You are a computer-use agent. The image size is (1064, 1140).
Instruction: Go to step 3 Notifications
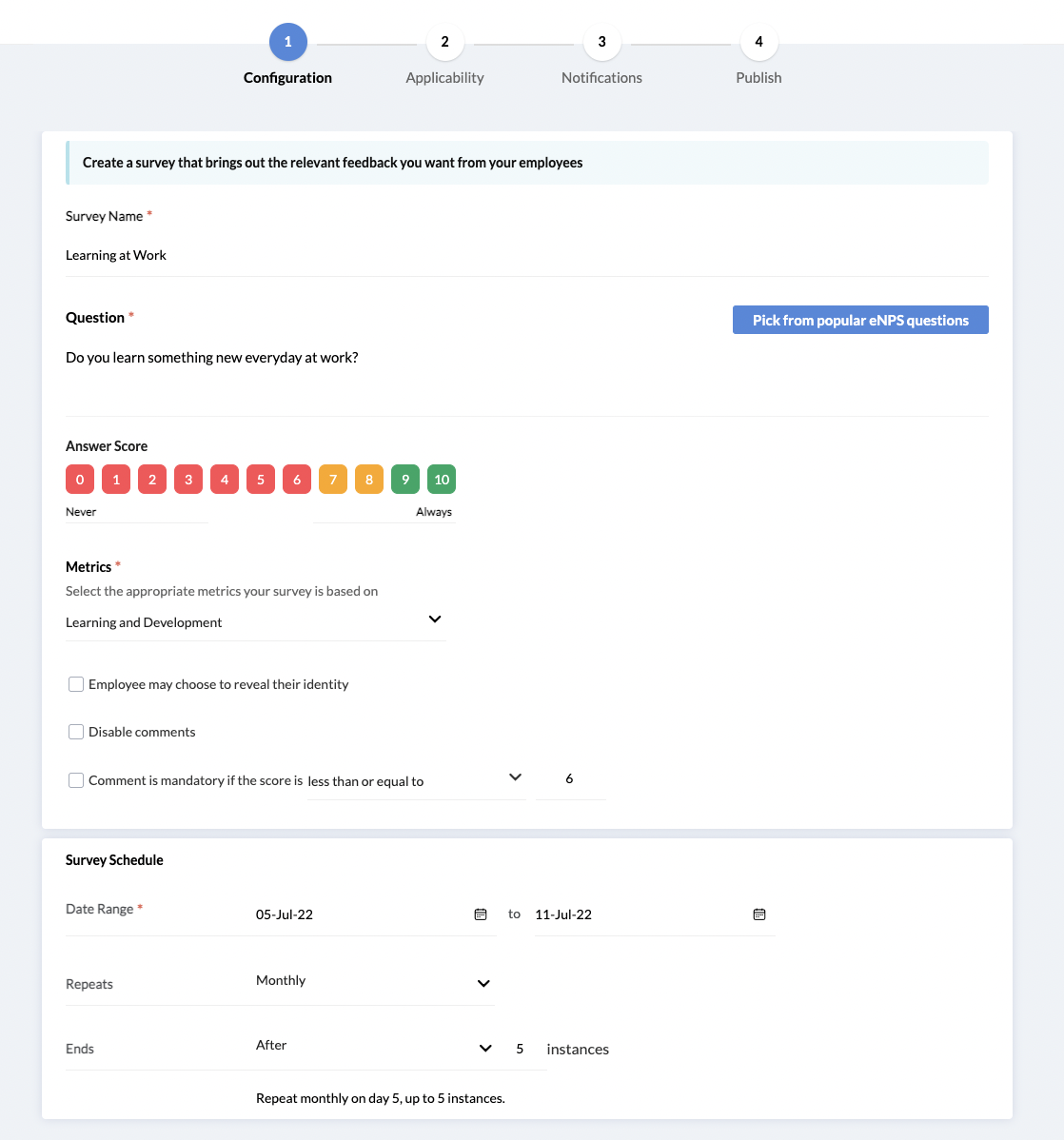[601, 43]
